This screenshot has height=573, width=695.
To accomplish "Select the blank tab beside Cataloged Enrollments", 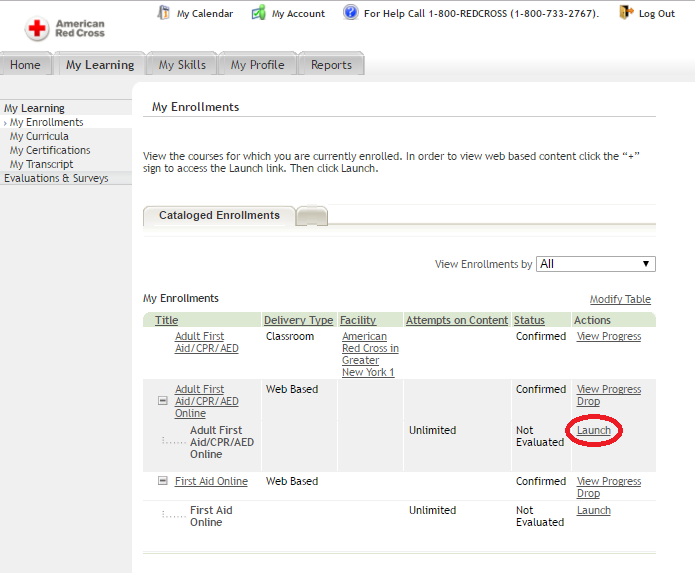I will coord(312,216).
